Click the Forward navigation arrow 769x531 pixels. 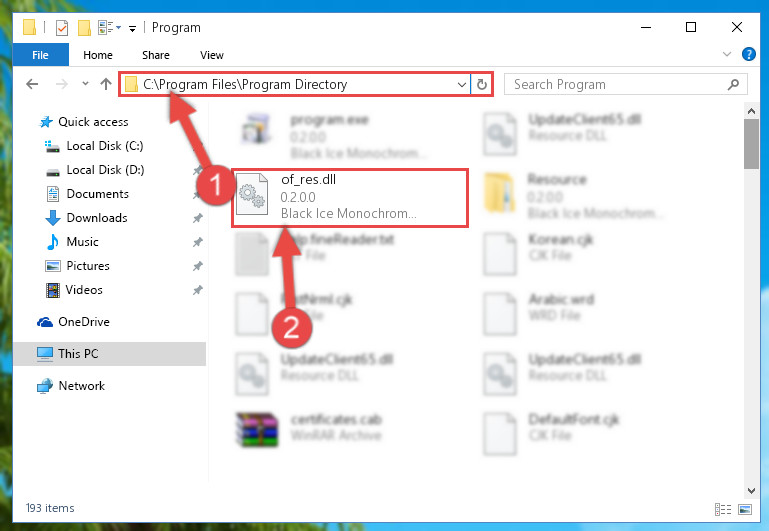[x=62, y=84]
